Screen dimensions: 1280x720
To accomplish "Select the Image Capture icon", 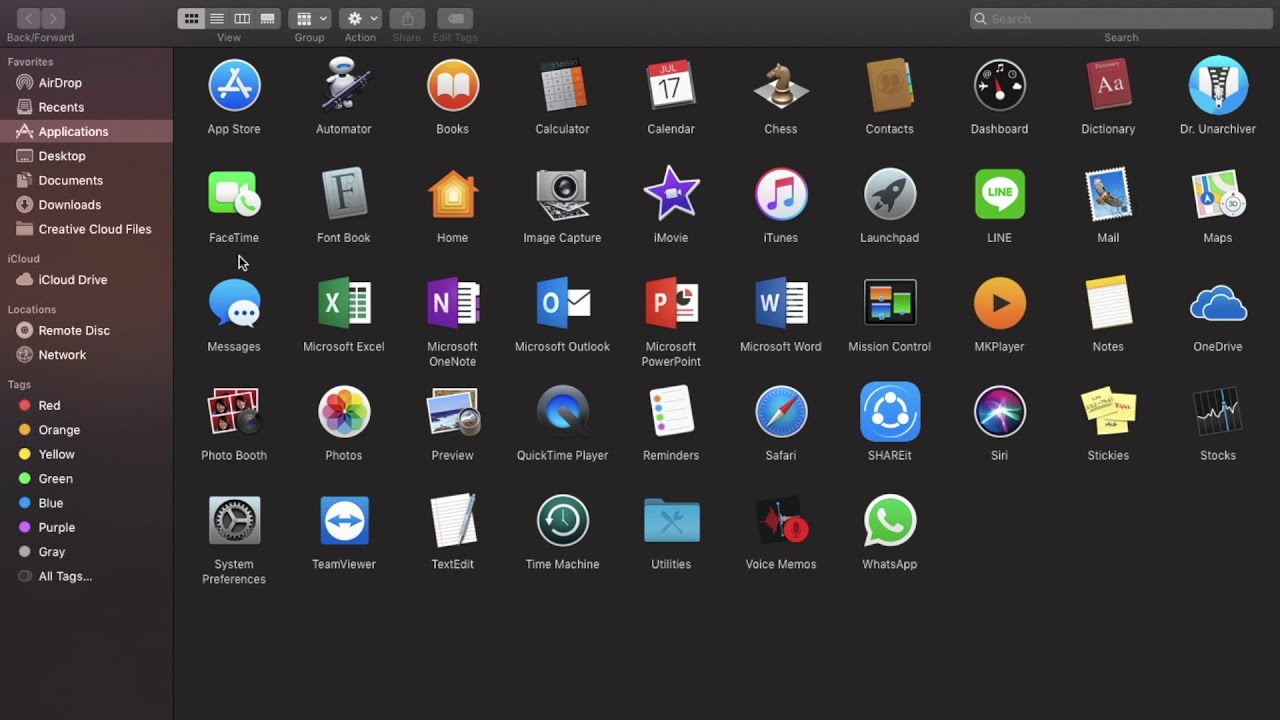I will (562, 194).
